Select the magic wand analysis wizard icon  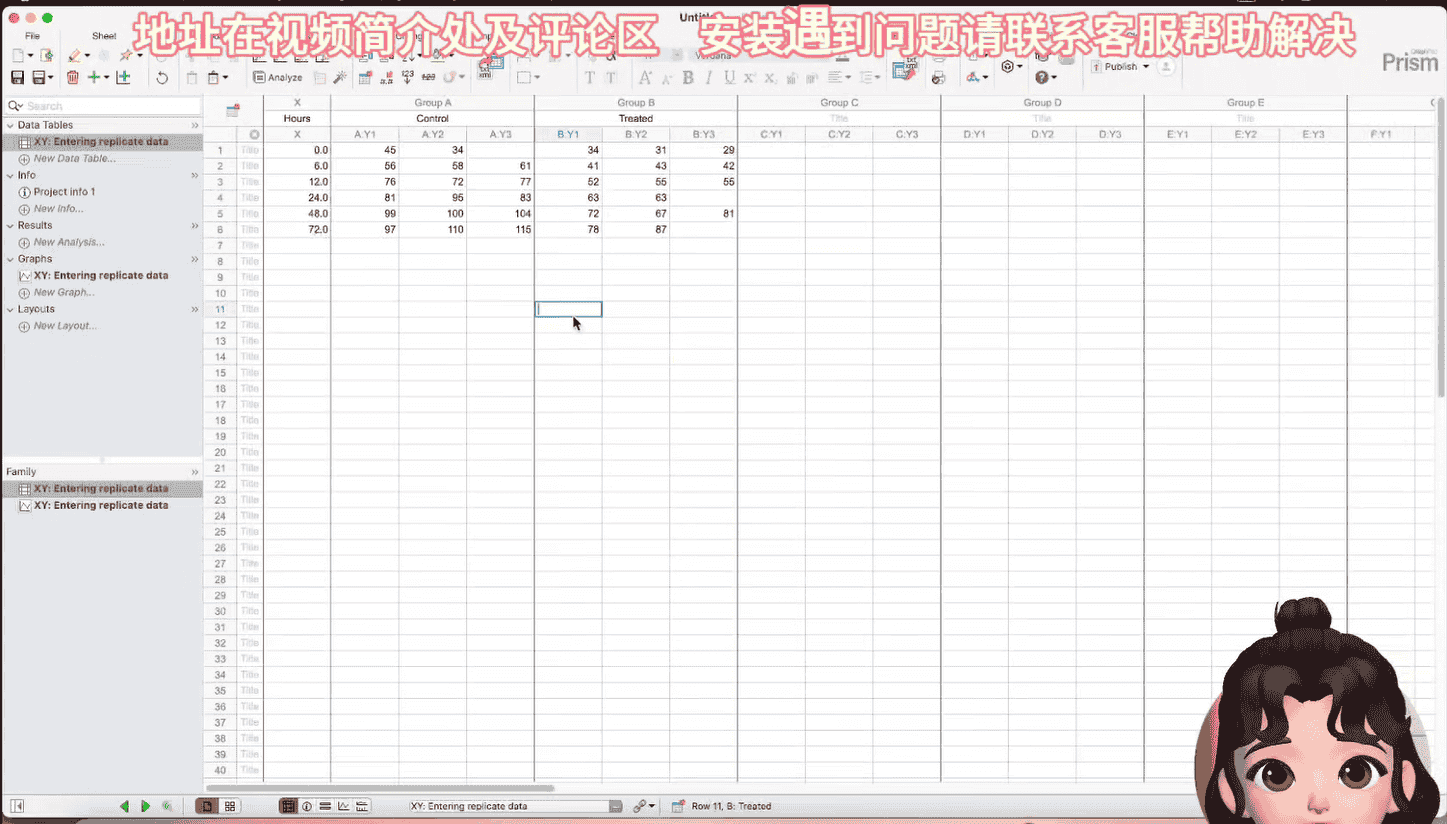(x=337, y=77)
